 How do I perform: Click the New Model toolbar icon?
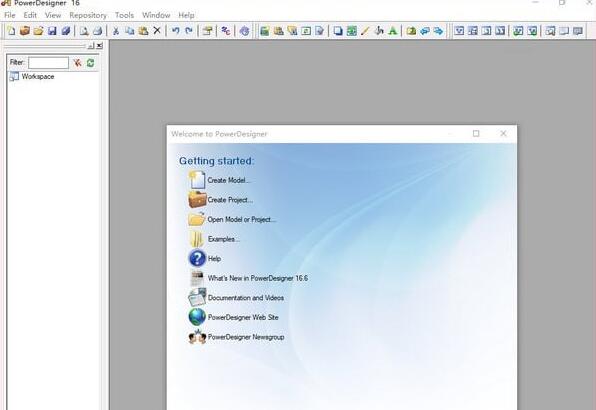11,31
